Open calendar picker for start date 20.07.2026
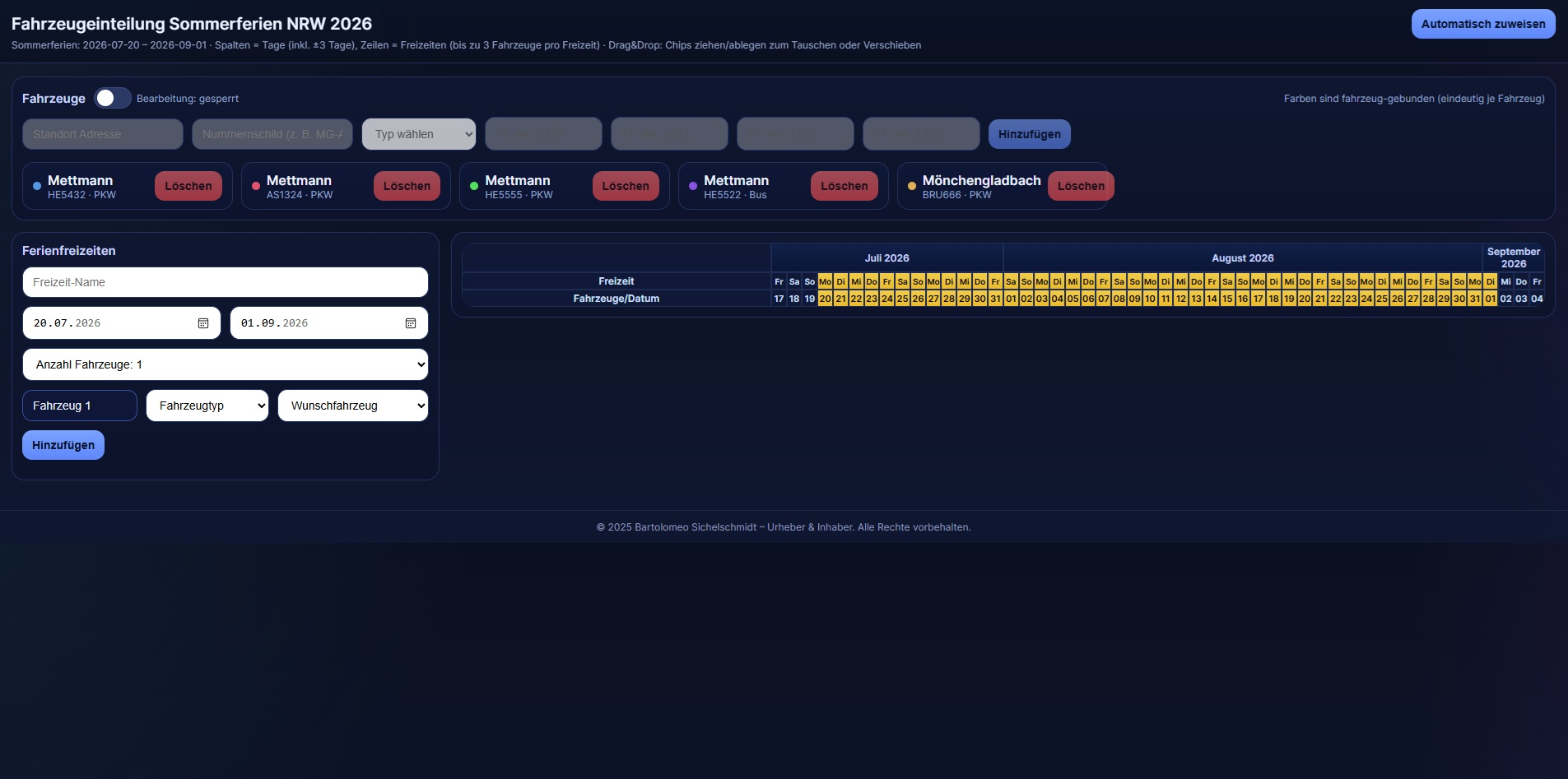1568x779 pixels. click(x=203, y=323)
